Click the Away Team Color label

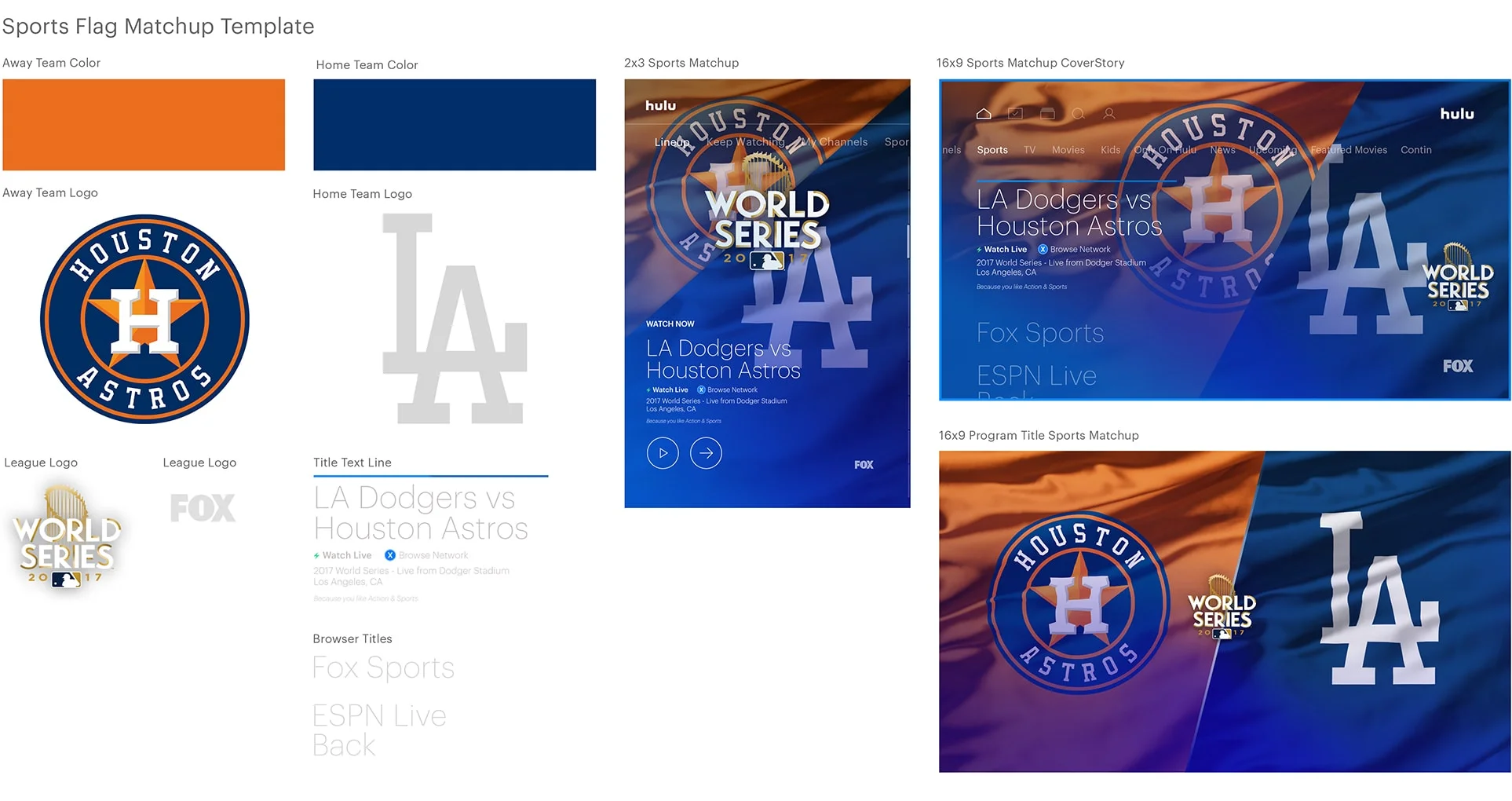[x=52, y=63]
